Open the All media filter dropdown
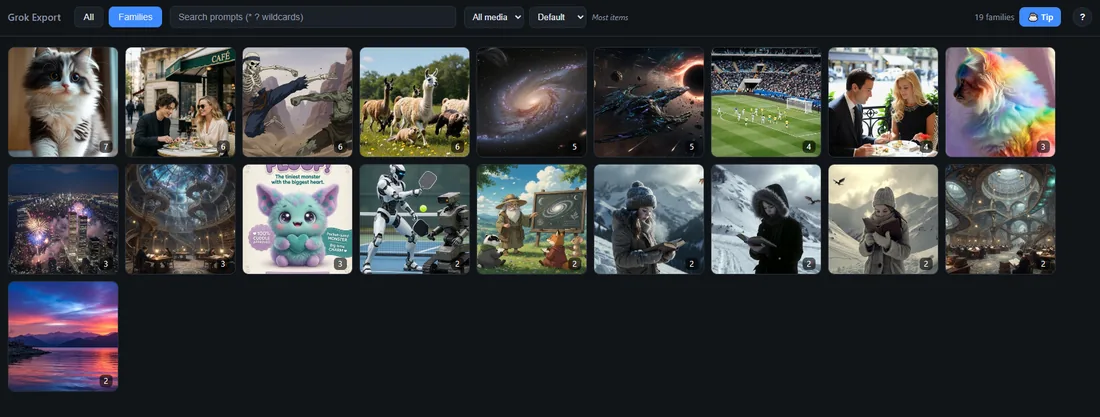This screenshot has height=417, width=1100. pyautogui.click(x=494, y=17)
